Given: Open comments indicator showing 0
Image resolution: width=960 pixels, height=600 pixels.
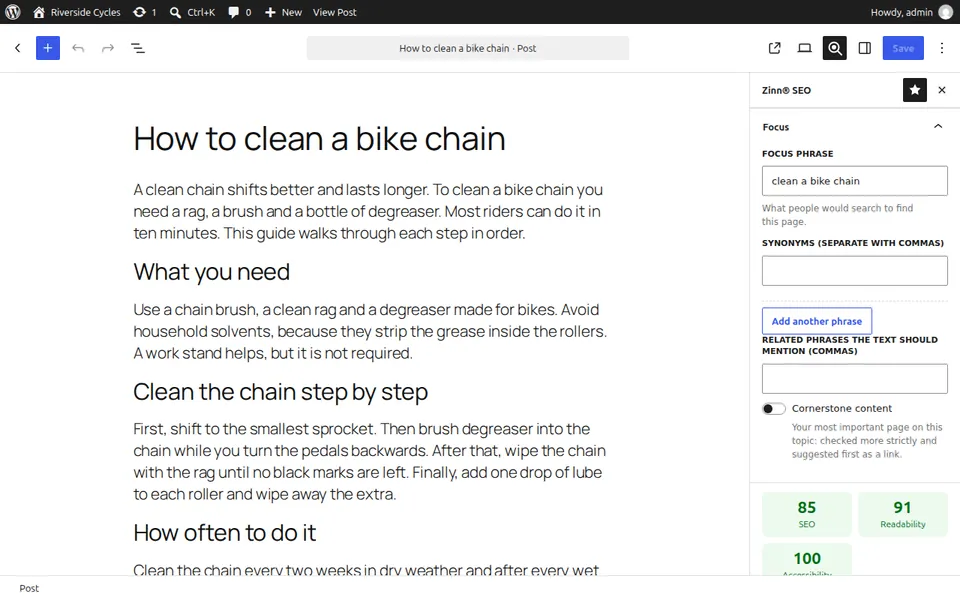Looking at the screenshot, I should tap(239, 12).
